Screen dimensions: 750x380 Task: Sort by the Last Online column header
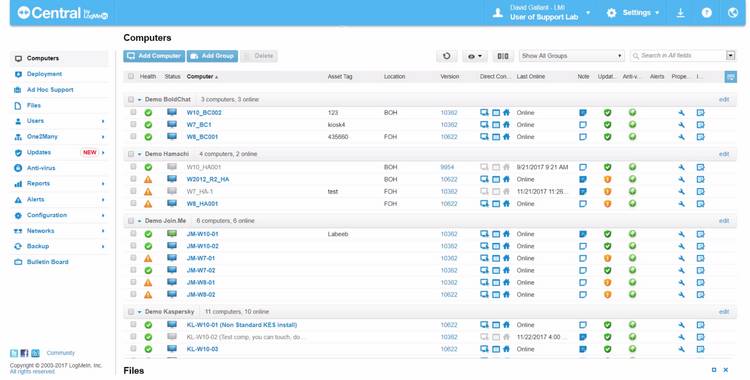(530, 77)
